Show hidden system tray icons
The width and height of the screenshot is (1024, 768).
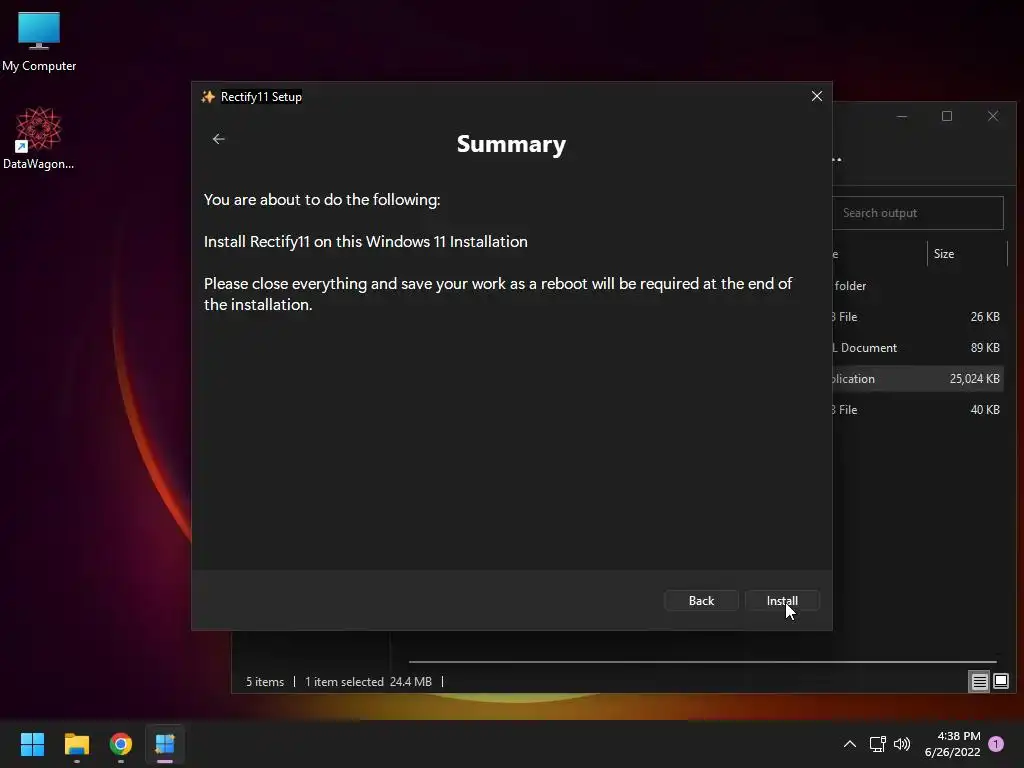pyautogui.click(x=850, y=744)
